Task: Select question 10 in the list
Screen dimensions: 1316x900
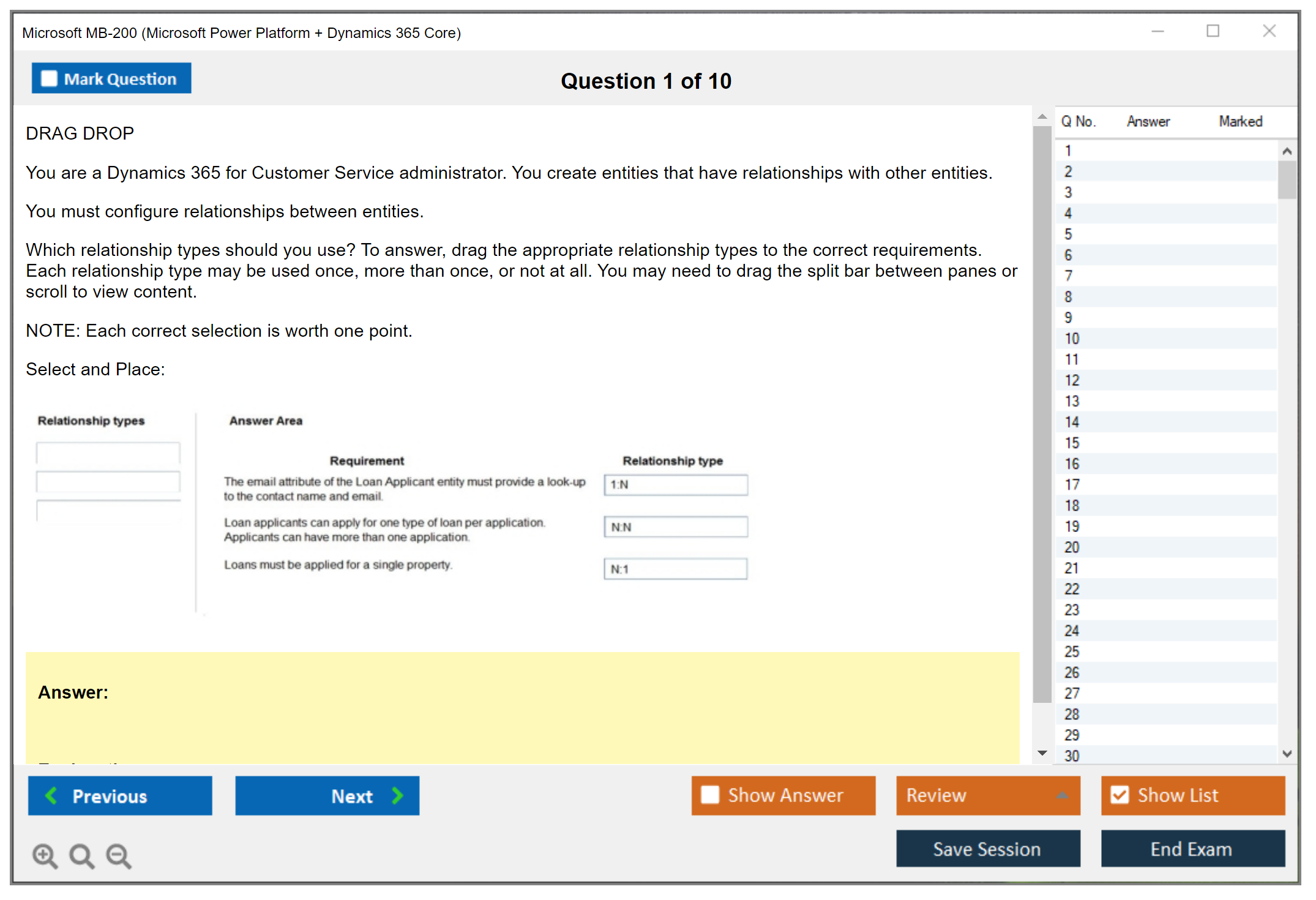Action: pos(1072,339)
